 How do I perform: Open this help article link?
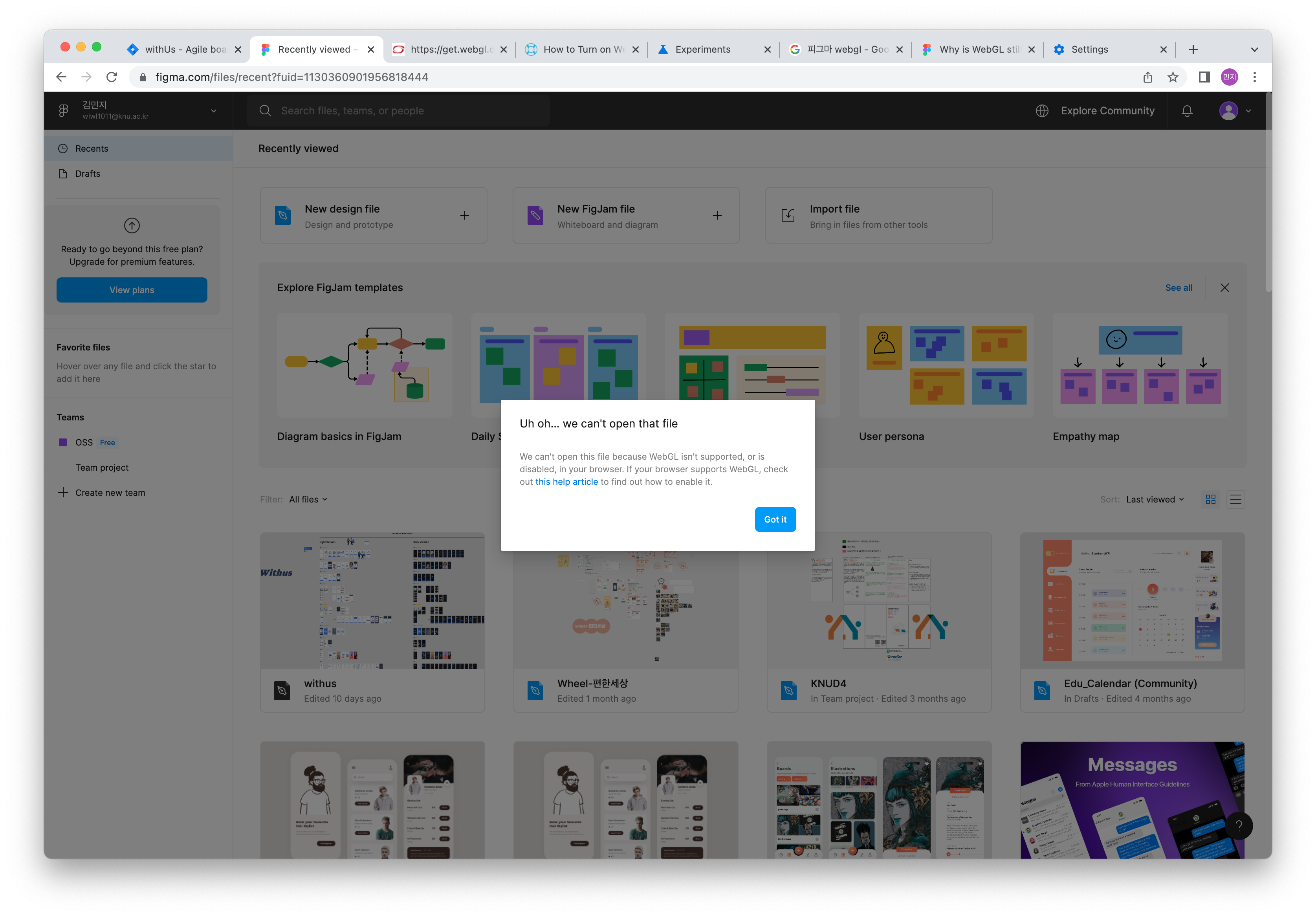click(x=566, y=481)
